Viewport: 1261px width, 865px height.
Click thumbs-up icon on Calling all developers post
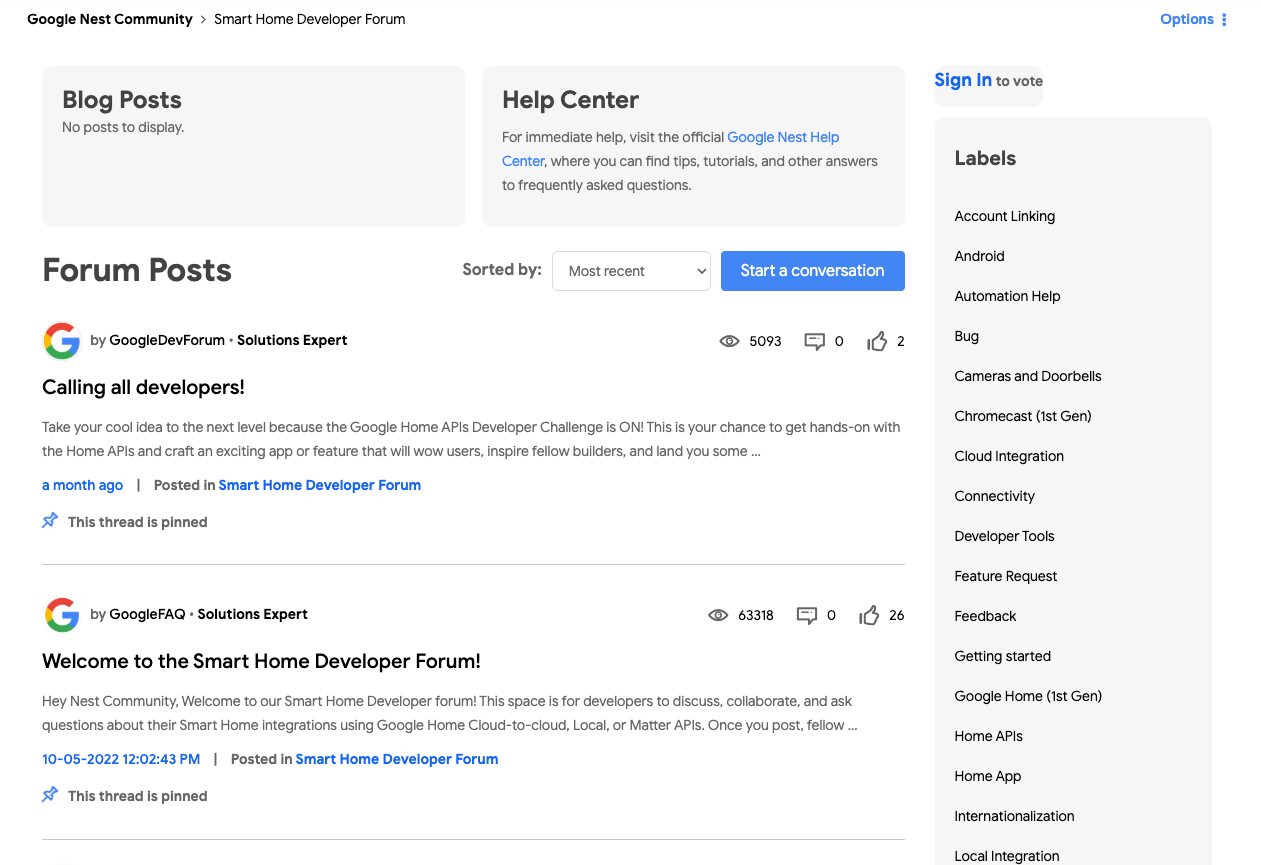coord(877,342)
